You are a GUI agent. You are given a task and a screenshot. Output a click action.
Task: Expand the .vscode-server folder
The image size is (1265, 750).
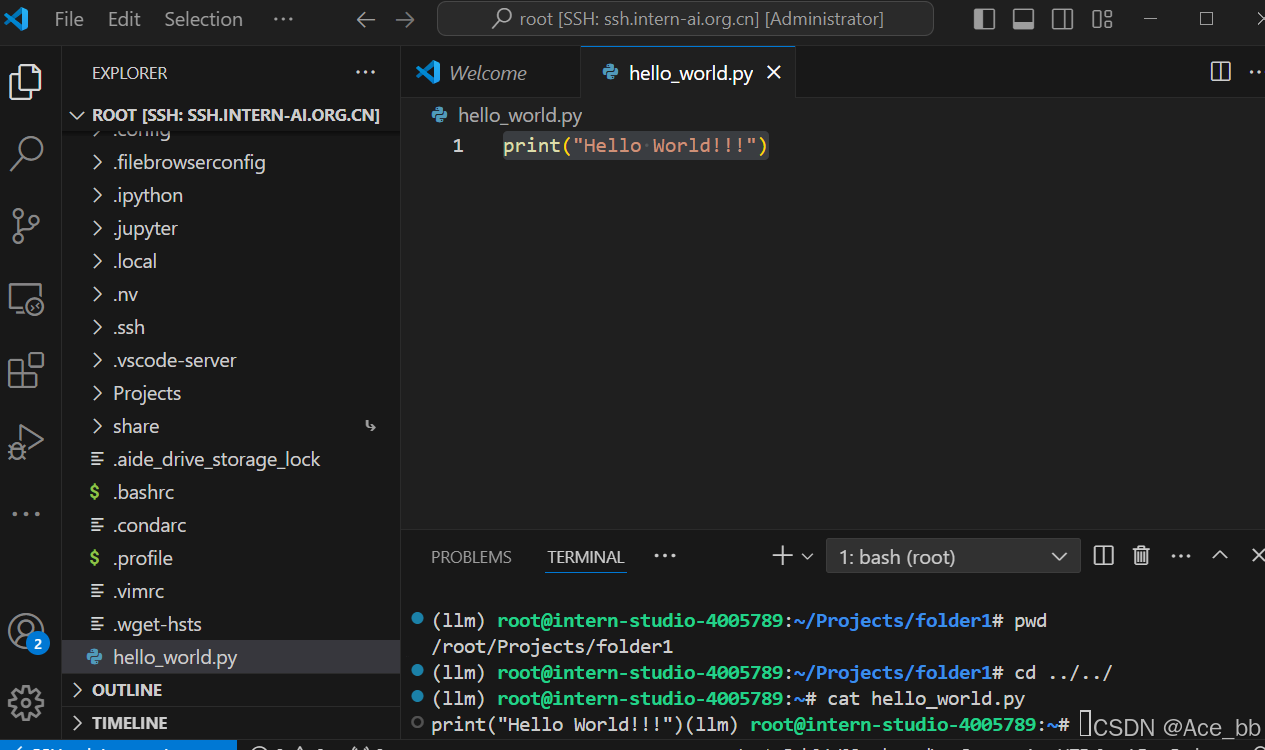(231, 360)
